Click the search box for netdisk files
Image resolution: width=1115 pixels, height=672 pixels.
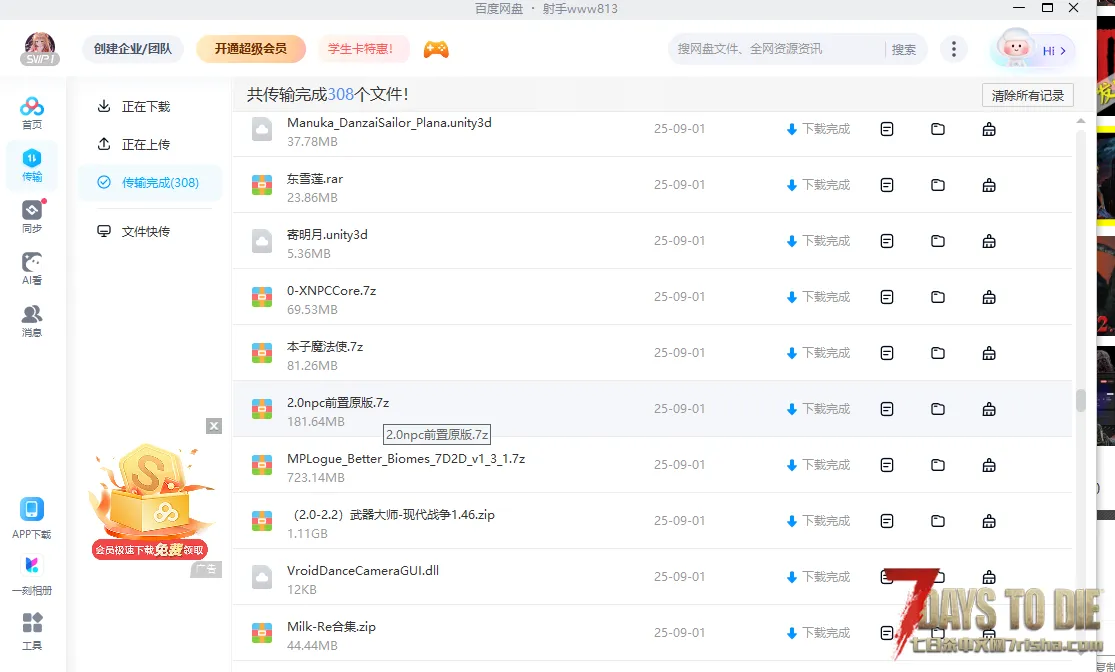coord(775,49)
